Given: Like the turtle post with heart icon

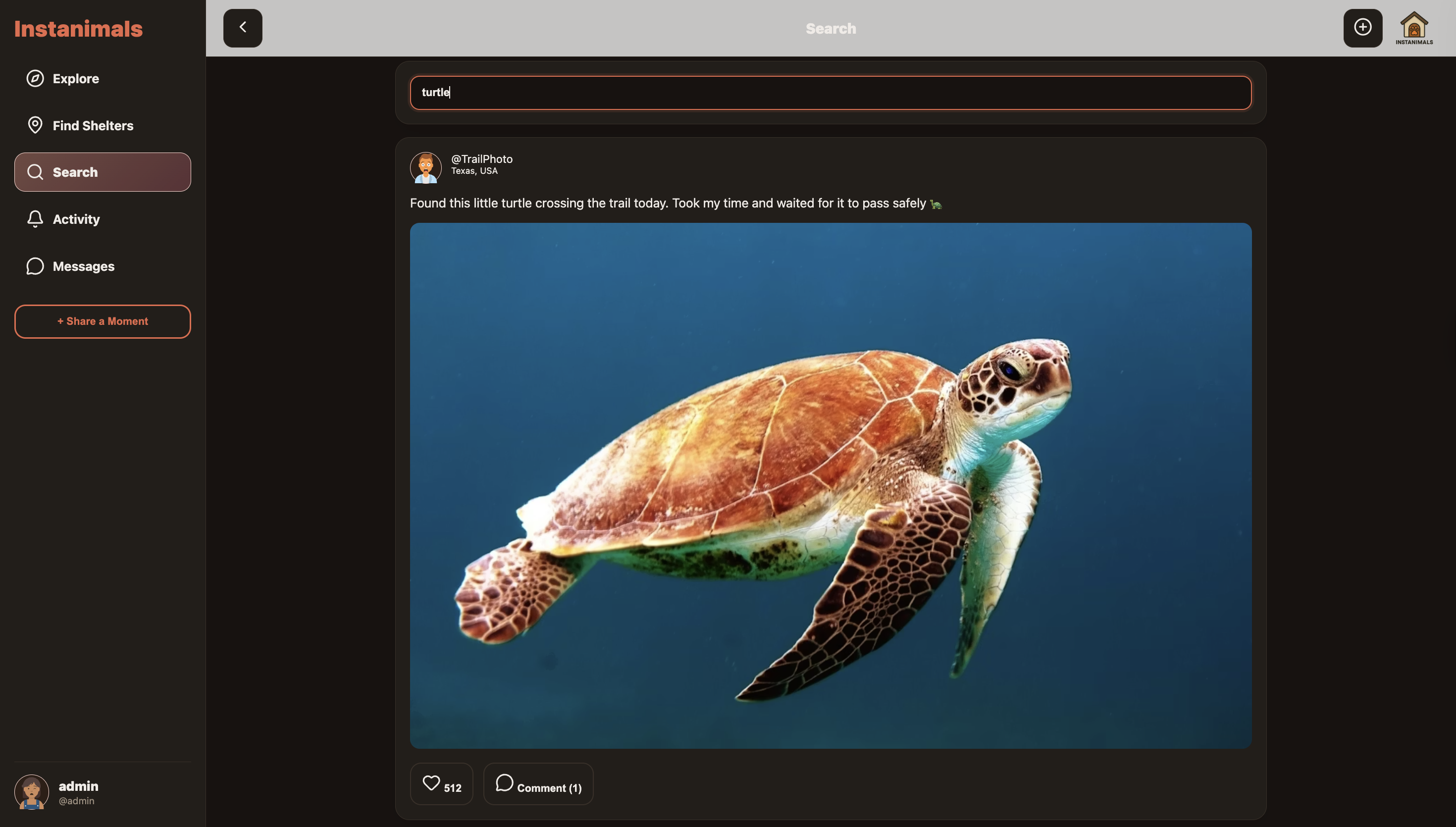Looking at the screenshot, I should (431, 783).
